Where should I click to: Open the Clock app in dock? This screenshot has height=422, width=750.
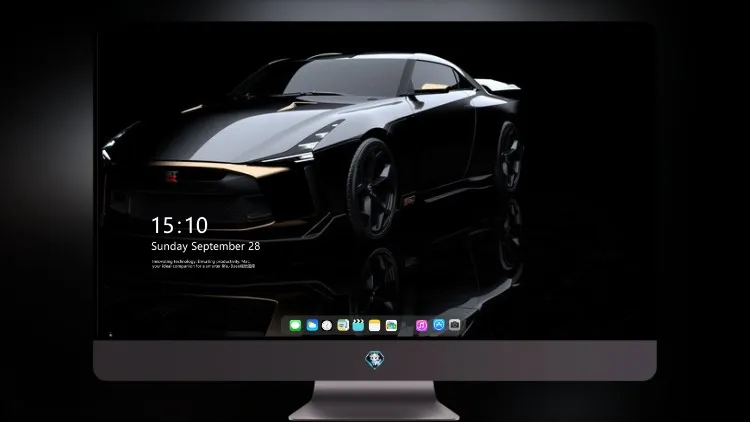tap(327, 326)
